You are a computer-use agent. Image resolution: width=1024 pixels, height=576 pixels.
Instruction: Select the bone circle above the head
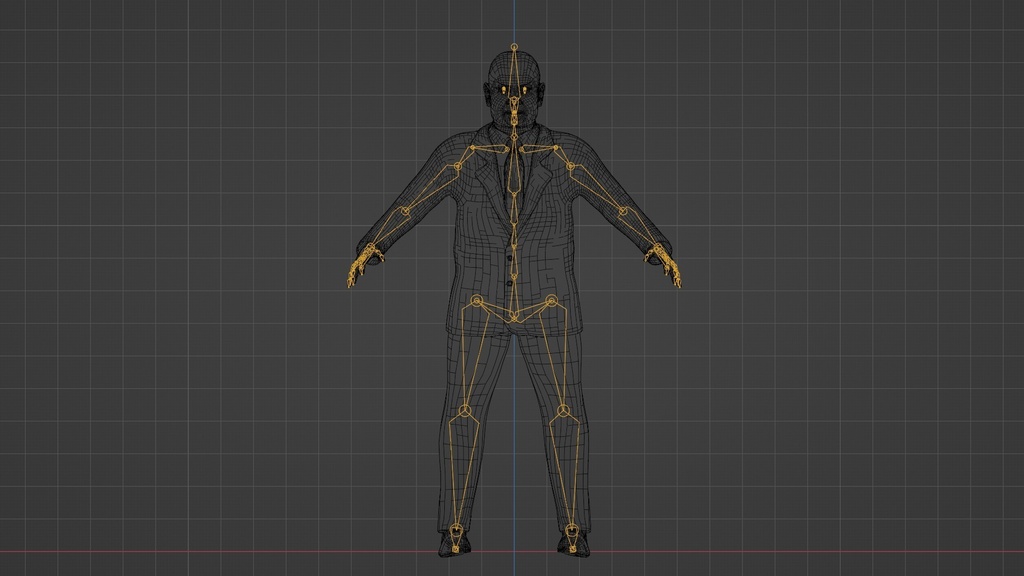coord(513,45)
